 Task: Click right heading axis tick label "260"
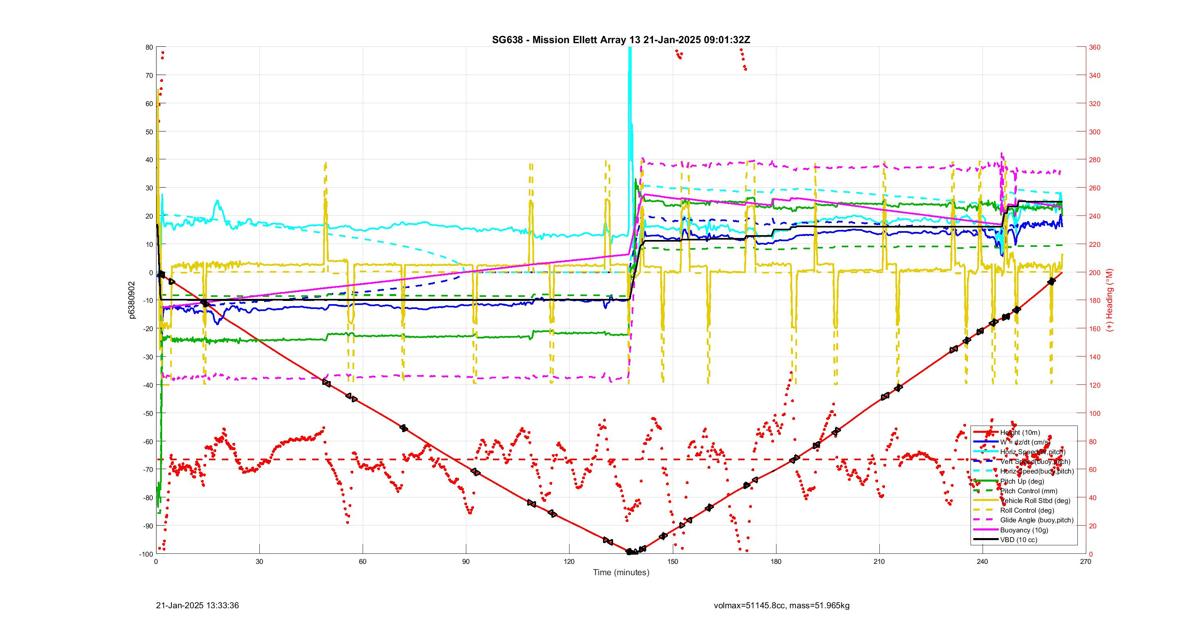tap(1095, 188)
